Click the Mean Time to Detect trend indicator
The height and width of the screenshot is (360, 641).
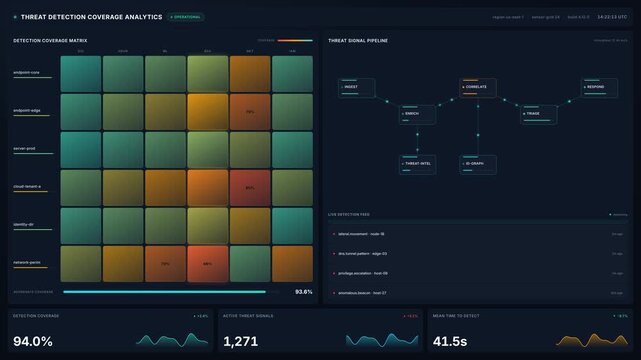[x=621, y=316]
